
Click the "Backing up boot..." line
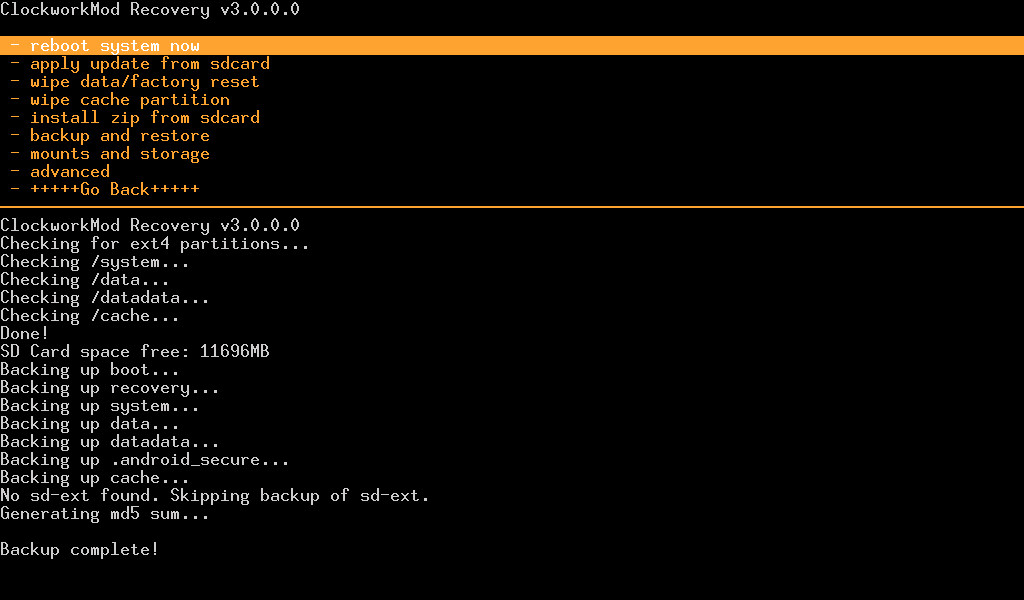click(89, 370)
